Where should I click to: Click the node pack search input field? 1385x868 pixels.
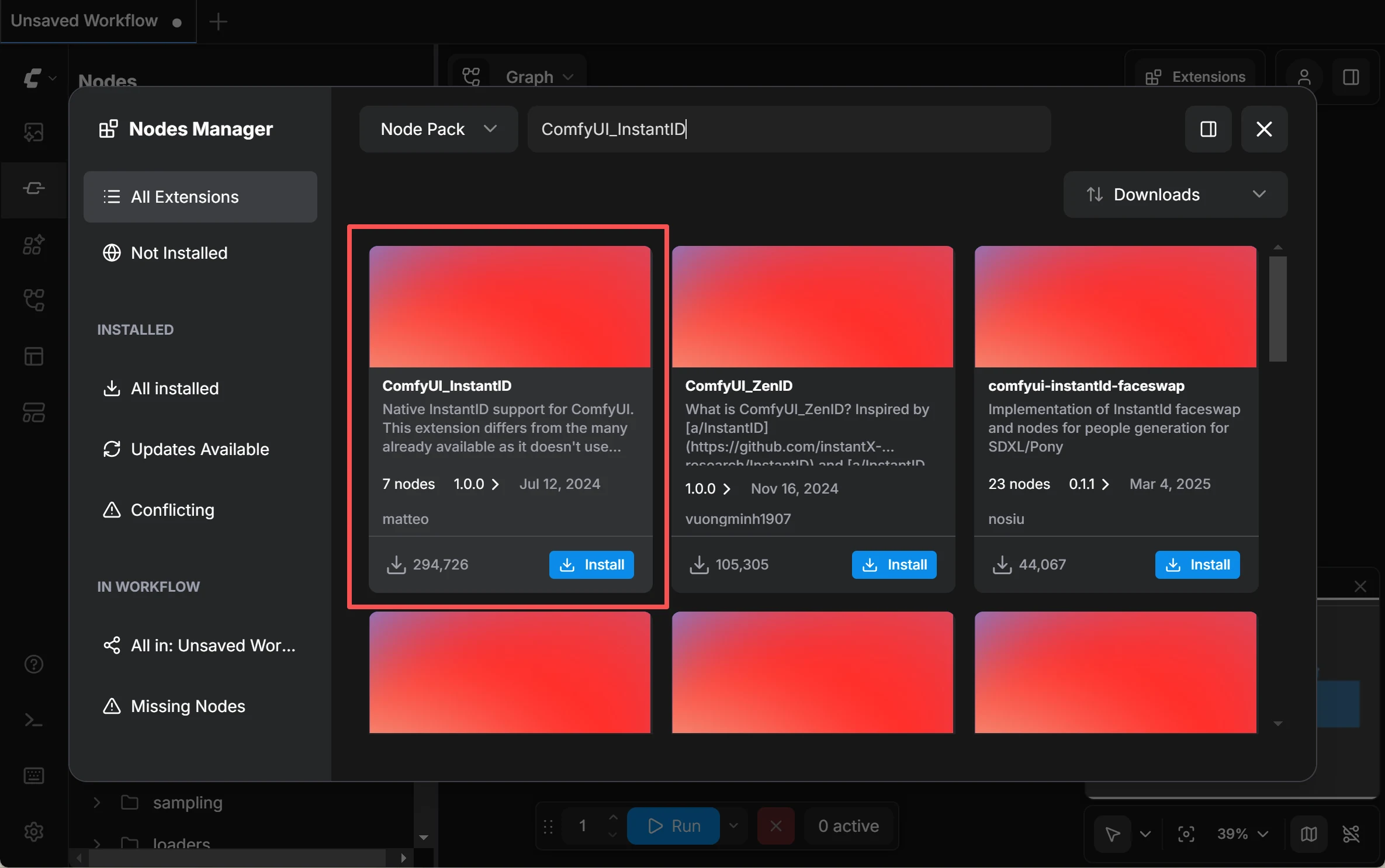coord(789,129)
